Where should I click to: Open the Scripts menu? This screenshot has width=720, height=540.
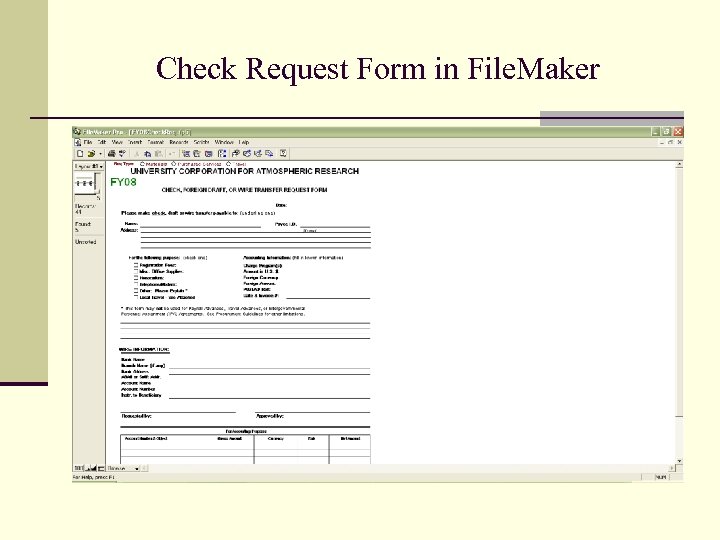(201, 143)
